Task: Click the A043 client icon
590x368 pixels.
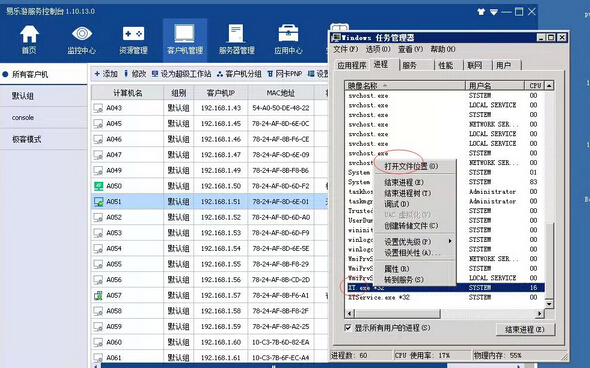Action: pos(98,108)
